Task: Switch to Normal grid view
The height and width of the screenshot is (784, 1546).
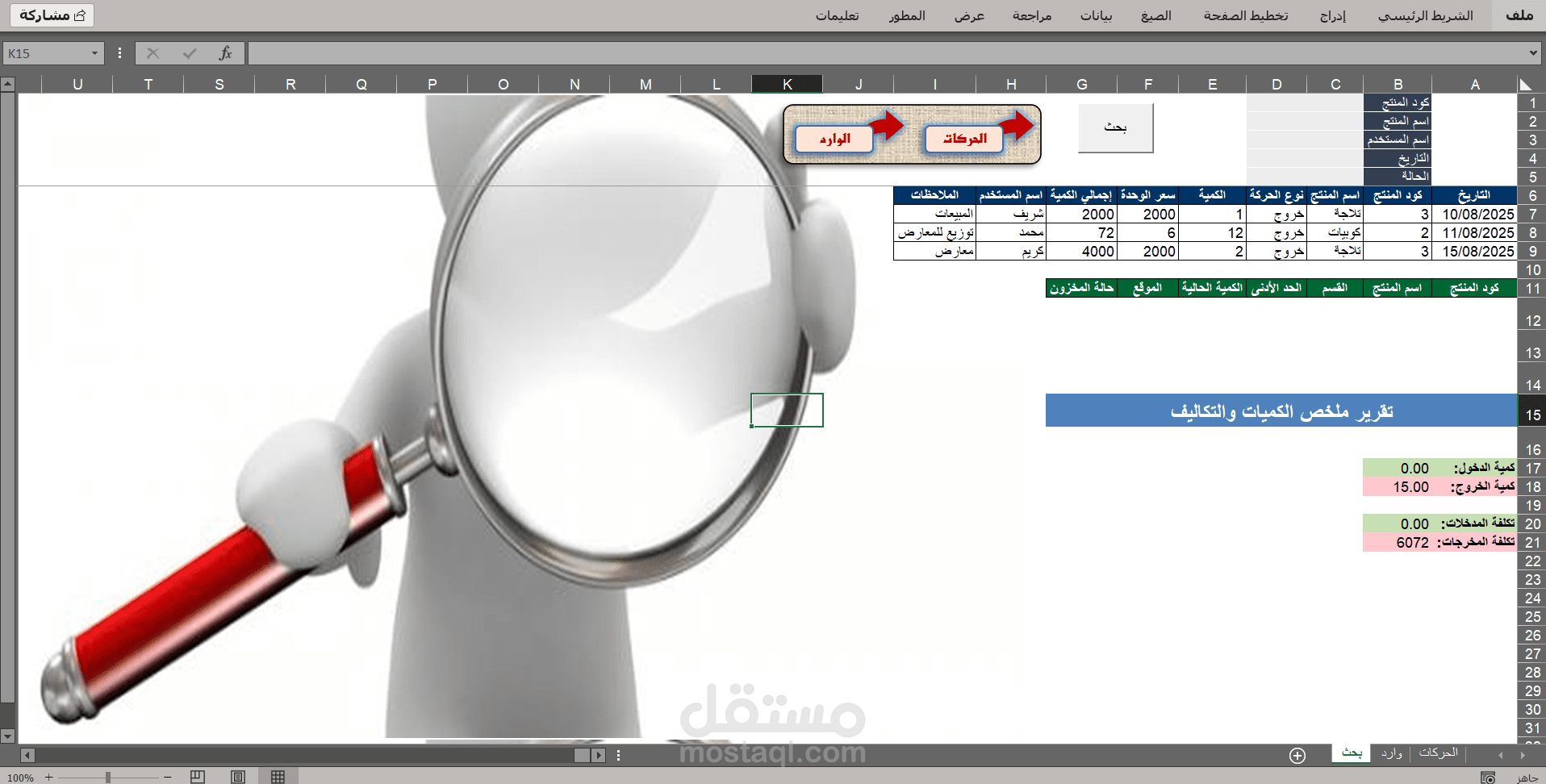Action: click(x=278, y=777)
